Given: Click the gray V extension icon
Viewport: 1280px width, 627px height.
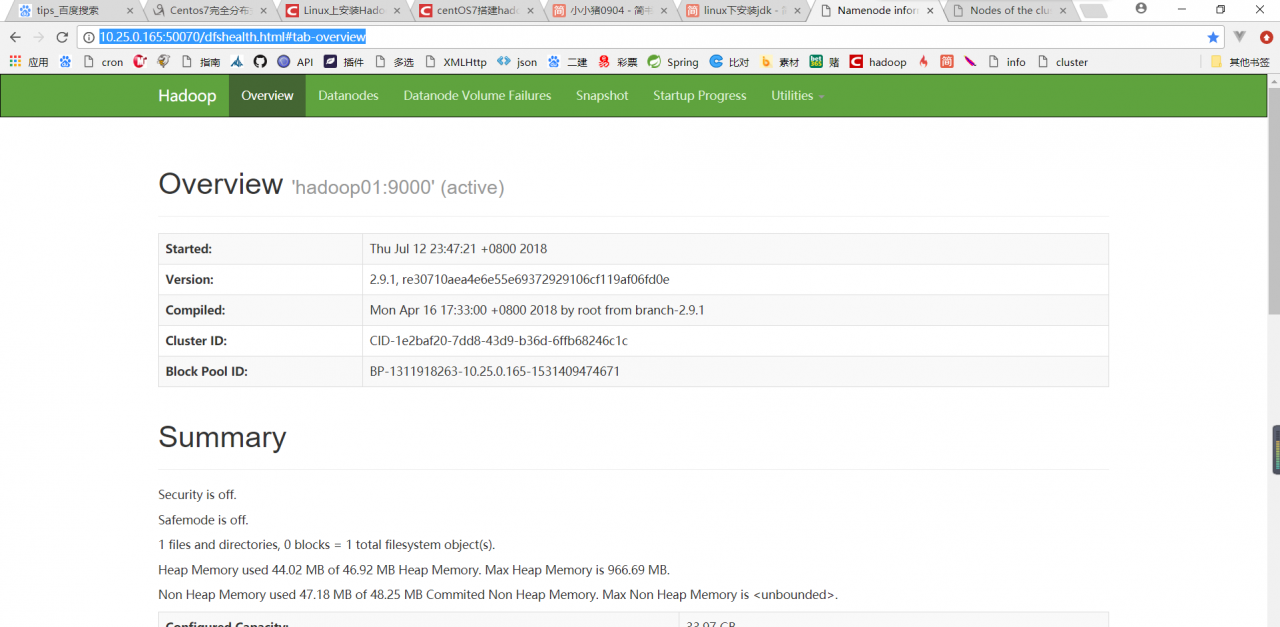Looking at the screenshot, I should tap(1240, 37).
